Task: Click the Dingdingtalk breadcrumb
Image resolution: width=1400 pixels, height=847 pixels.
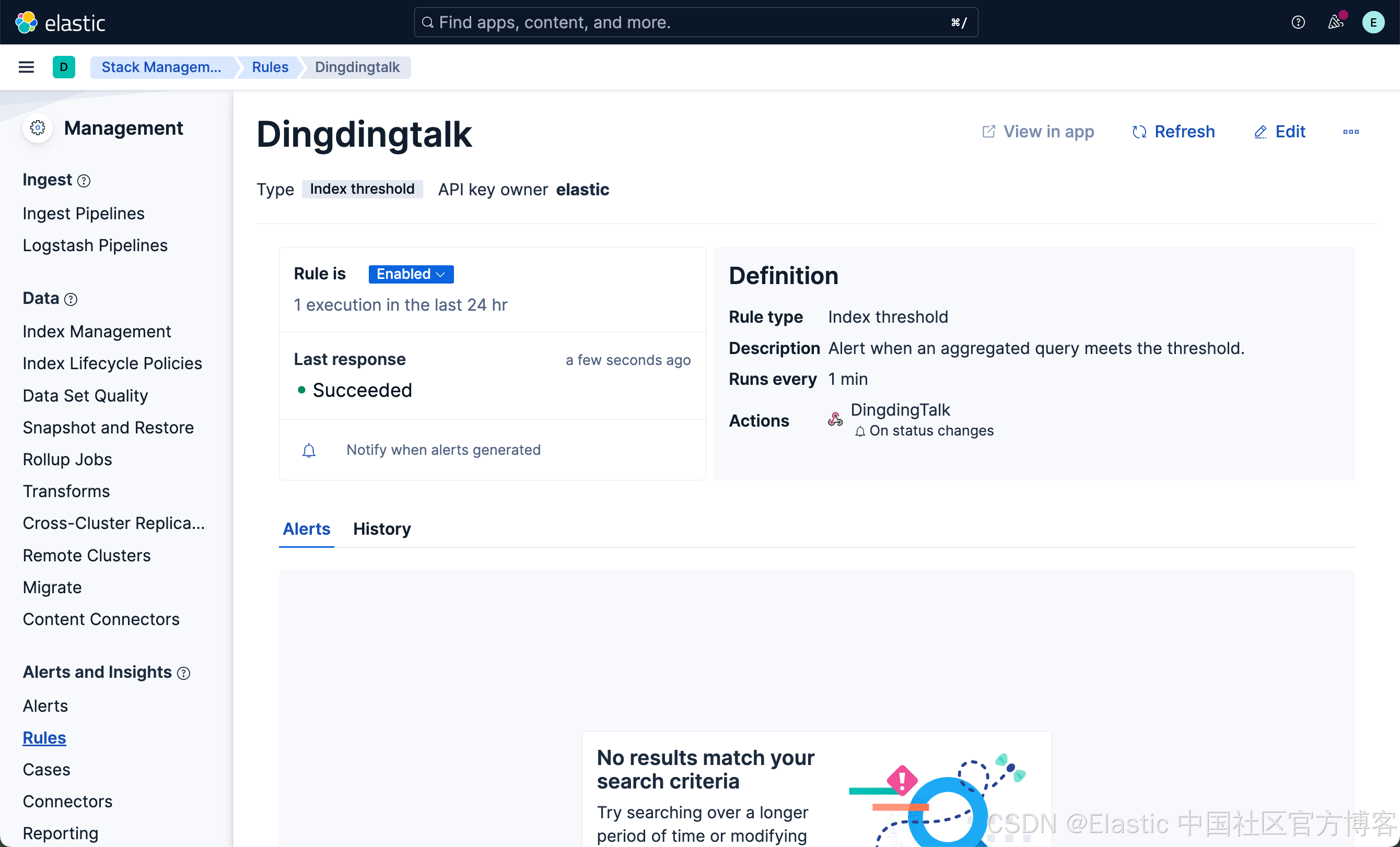Action: [x=357, y=67]
